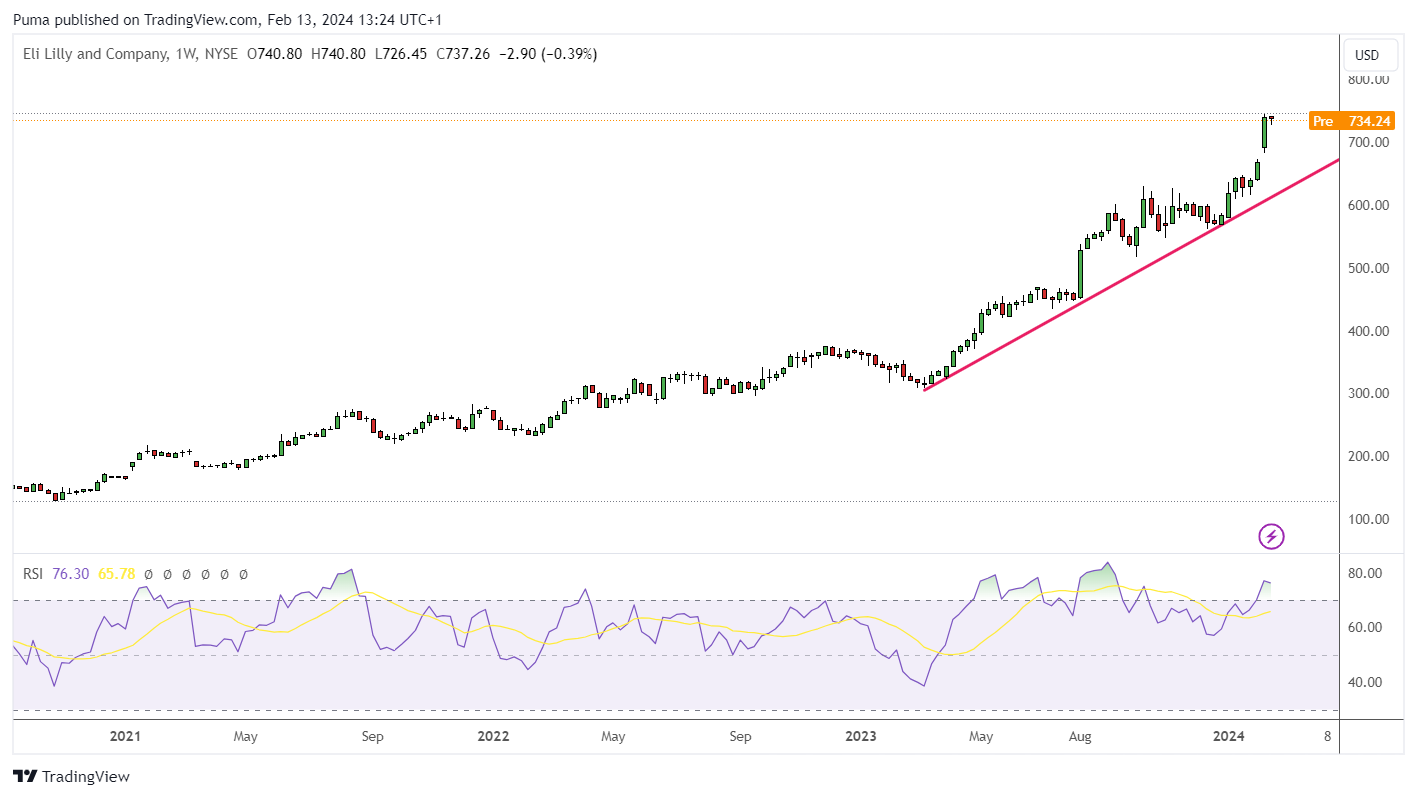Click 100.00 on the price scale
Image resolution: width=1417 pixels, height=798 pixels.
pos(1367,519)
